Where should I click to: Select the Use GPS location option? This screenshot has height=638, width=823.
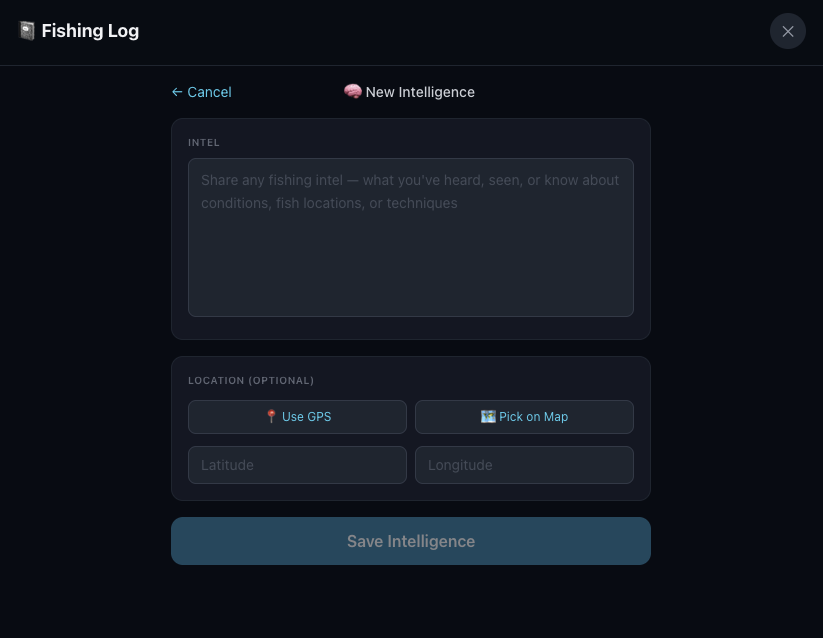[x=297, y=416]
